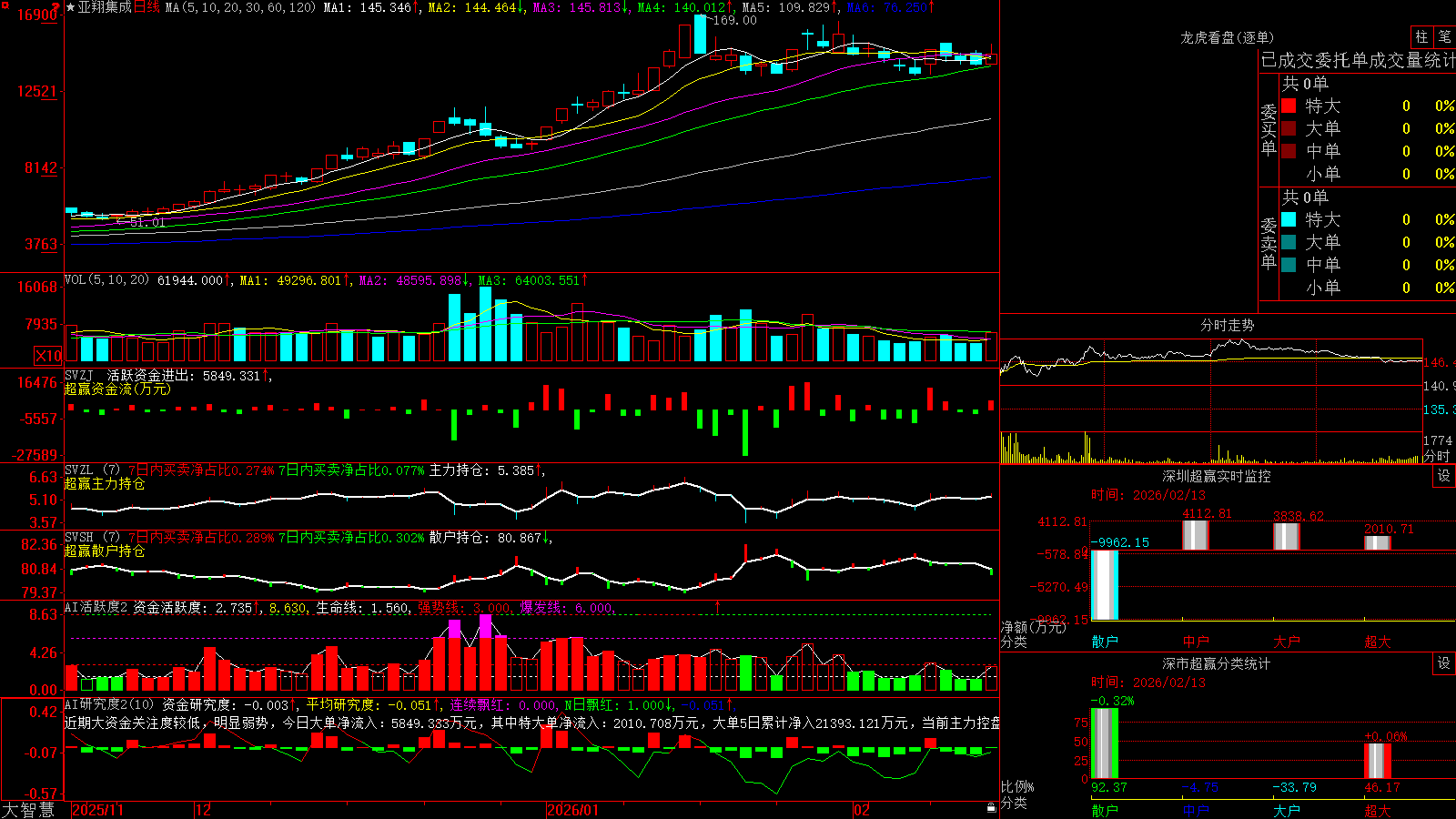
Task: Click 散户持仓: 80.867 value
Action: pyautogui.click(x=490, y=538)
